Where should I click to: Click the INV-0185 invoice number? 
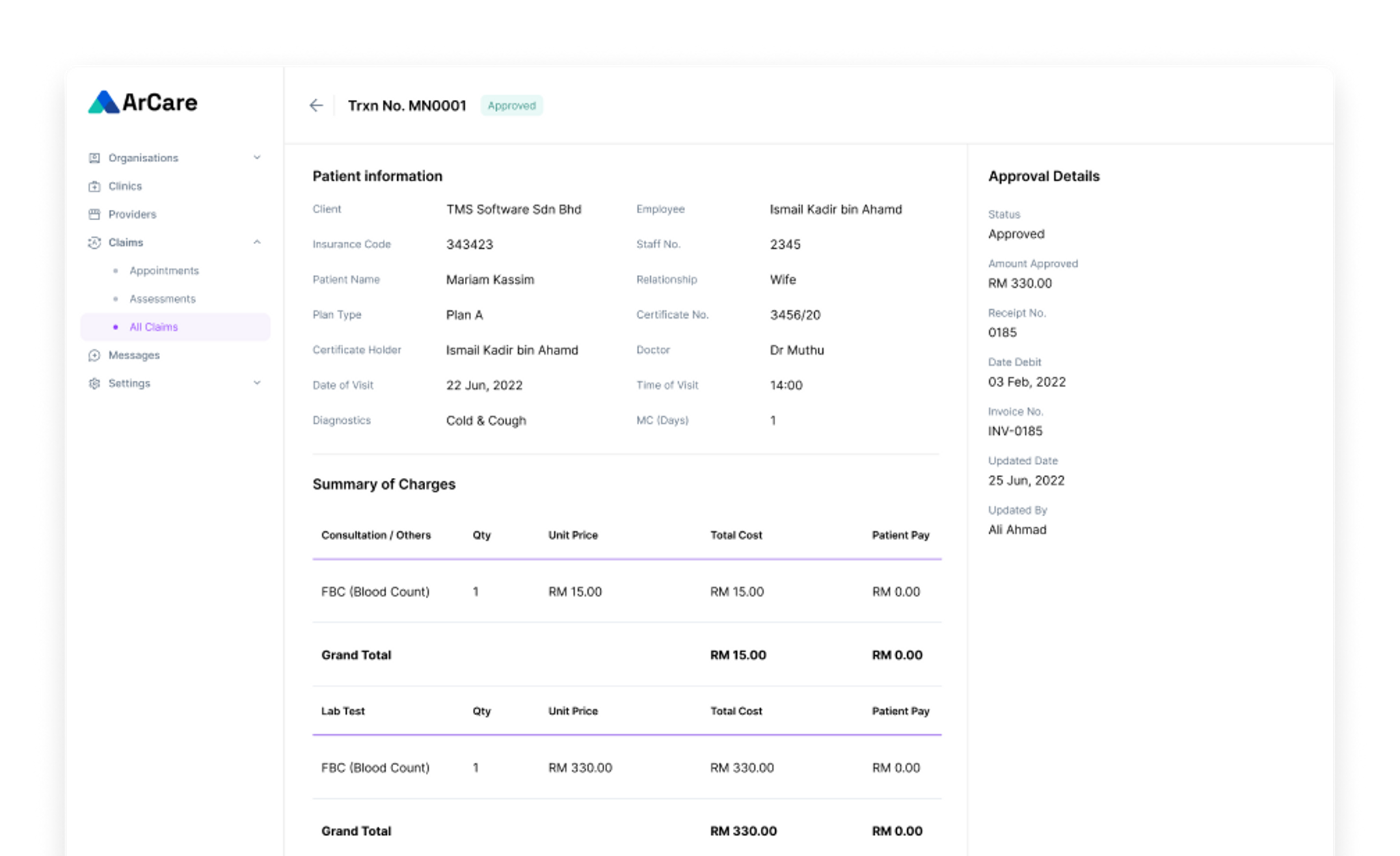click(x=1015, y=431)
